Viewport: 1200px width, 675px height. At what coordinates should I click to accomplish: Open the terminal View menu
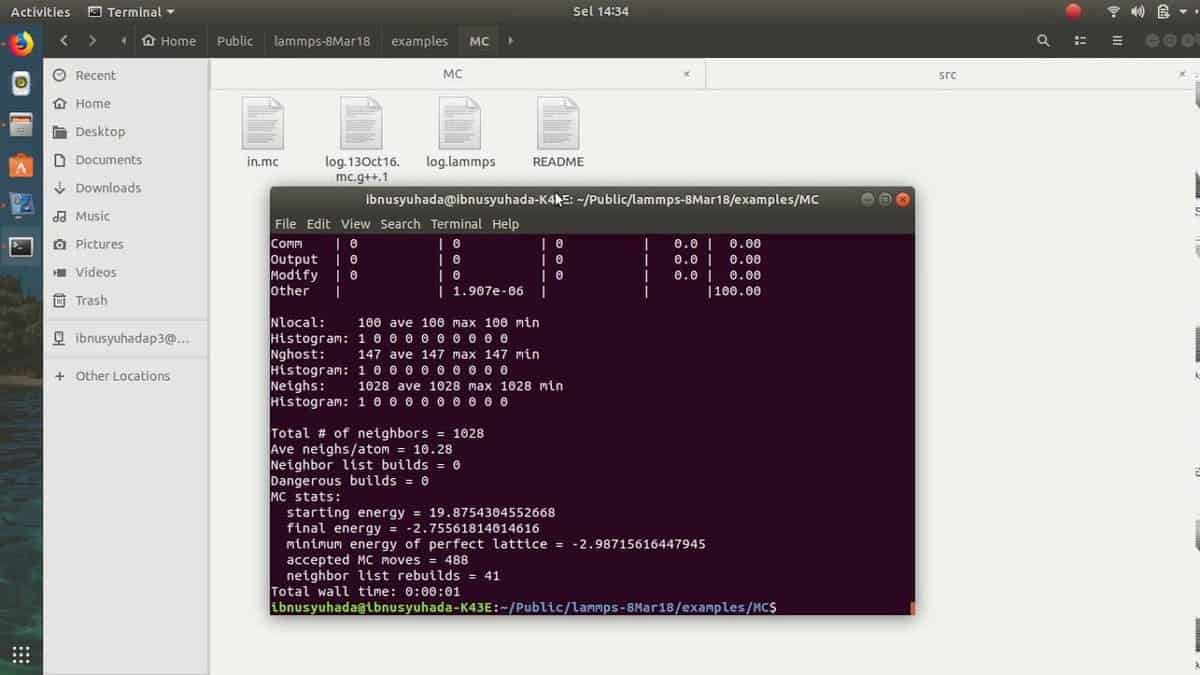(x=355, y=224)
